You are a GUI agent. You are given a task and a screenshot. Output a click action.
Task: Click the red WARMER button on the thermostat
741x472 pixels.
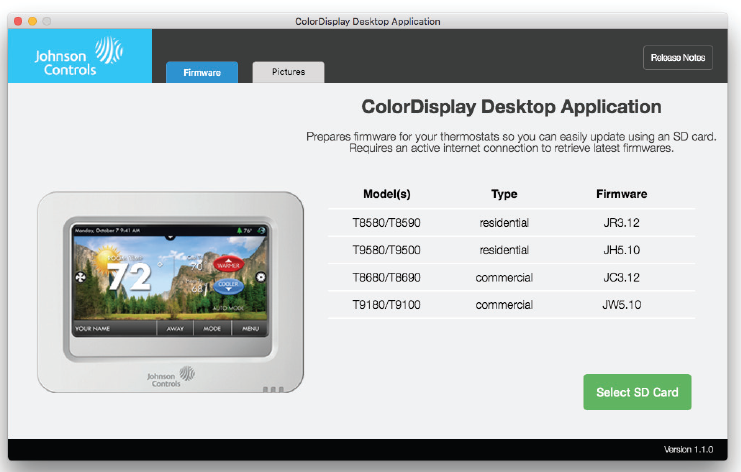pyautogui.click(x=228, y=264)
